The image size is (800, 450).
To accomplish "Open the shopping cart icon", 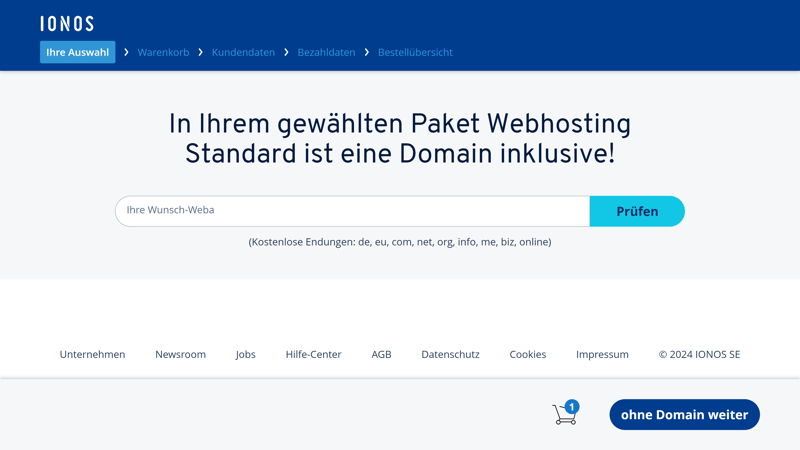I will coord(564,415).
